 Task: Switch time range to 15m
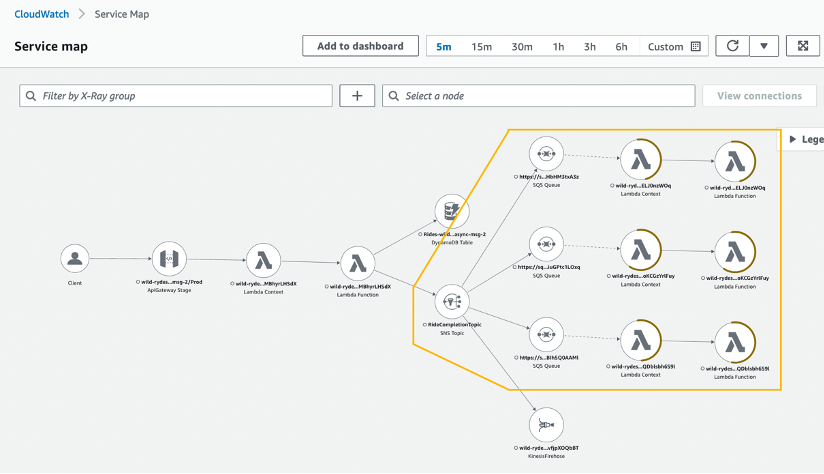click(481, 46)
